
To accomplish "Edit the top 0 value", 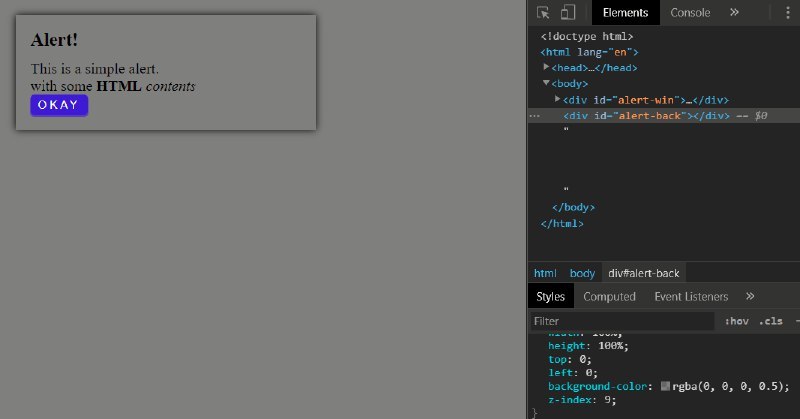I will (582, 359).
